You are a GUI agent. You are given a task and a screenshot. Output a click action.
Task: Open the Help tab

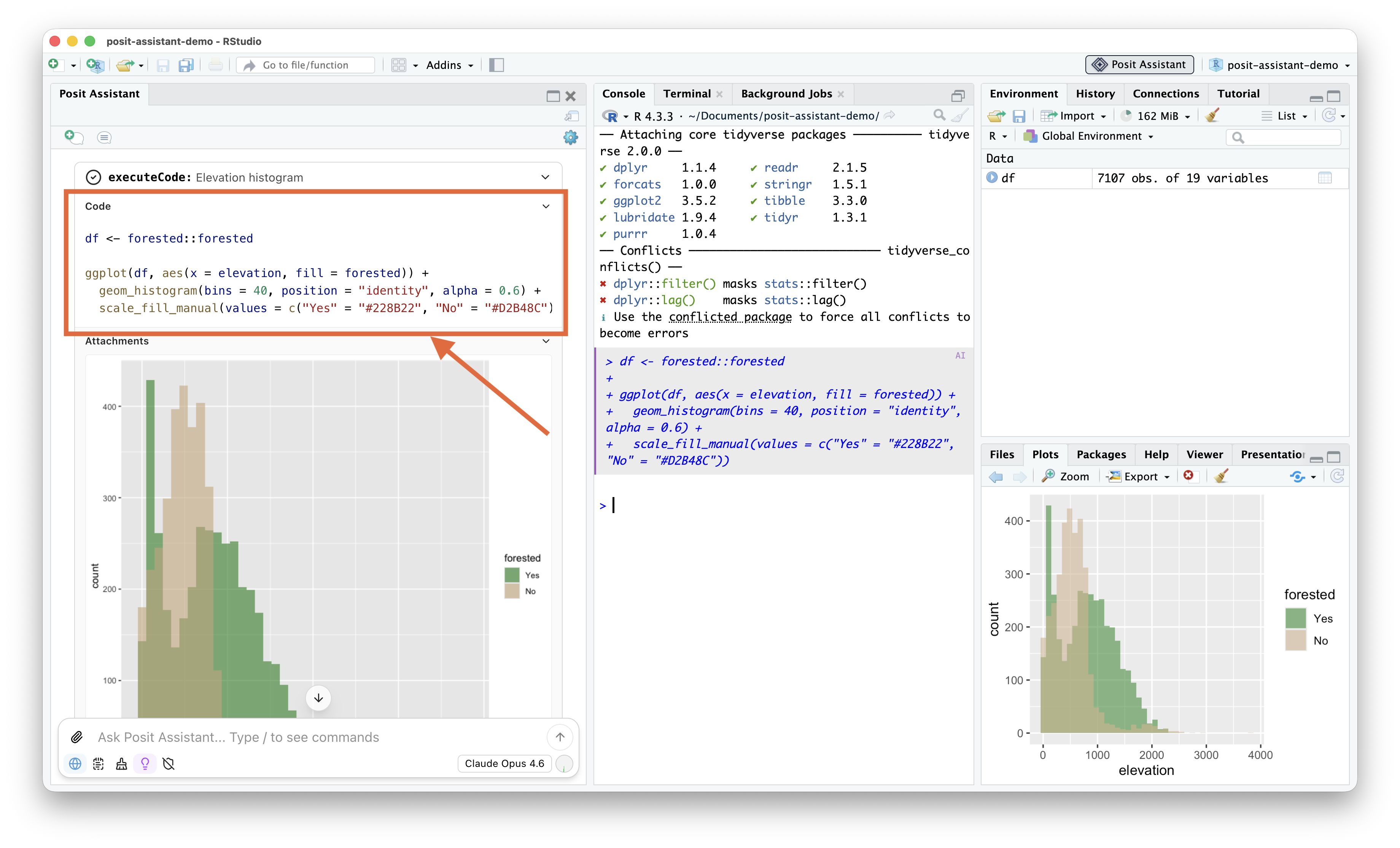point(1156,454)
